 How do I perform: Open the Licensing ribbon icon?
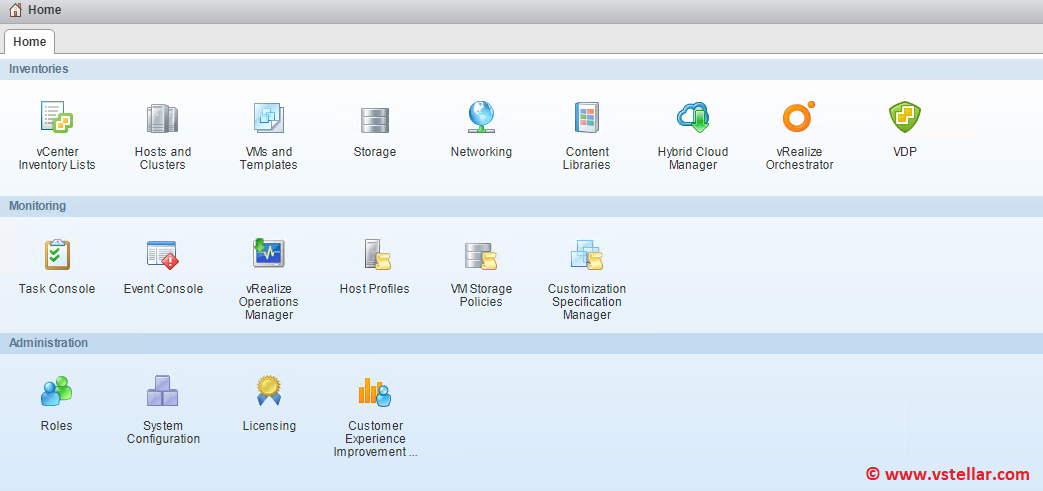tap(269, 391)
